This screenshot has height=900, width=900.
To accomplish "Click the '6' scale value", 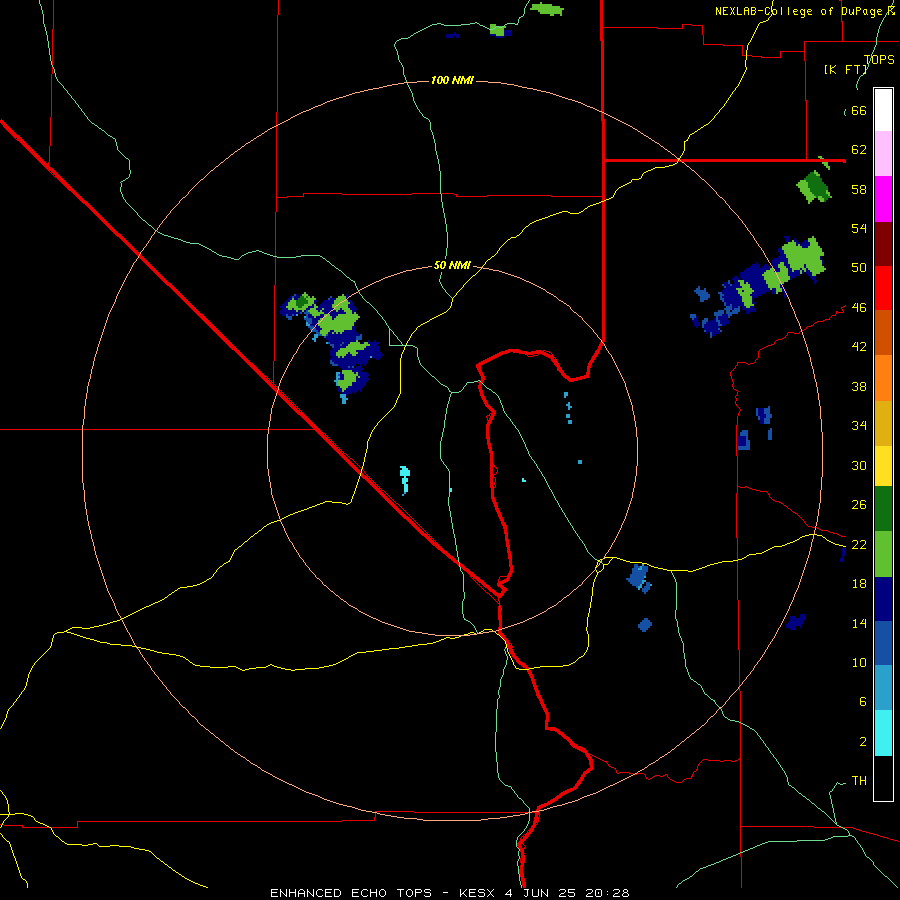I will point(862,702).
